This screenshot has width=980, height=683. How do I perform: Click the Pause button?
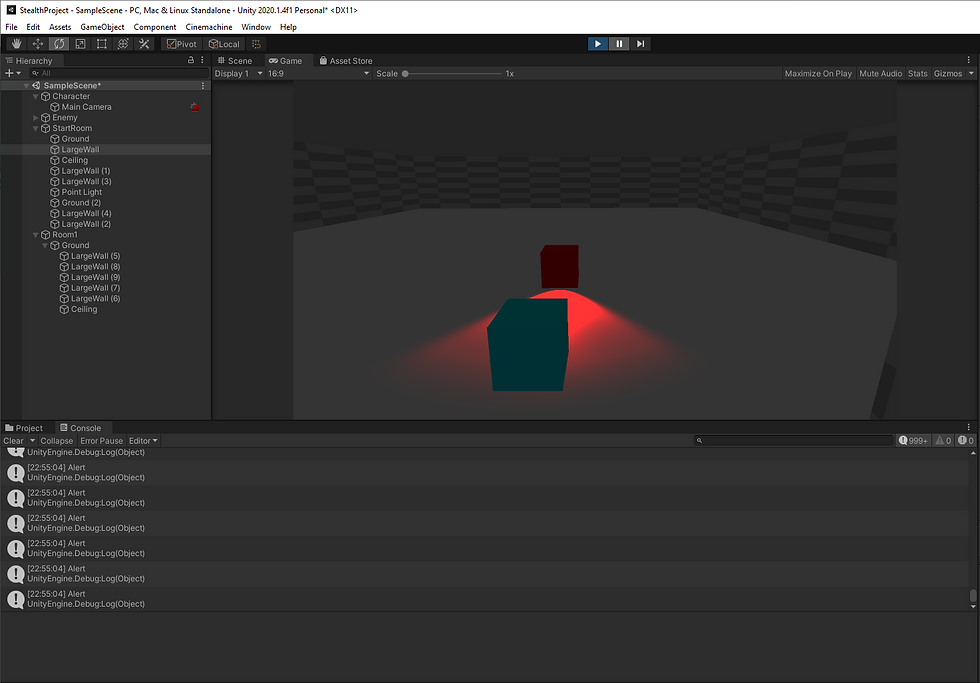(x=619, y=44)
